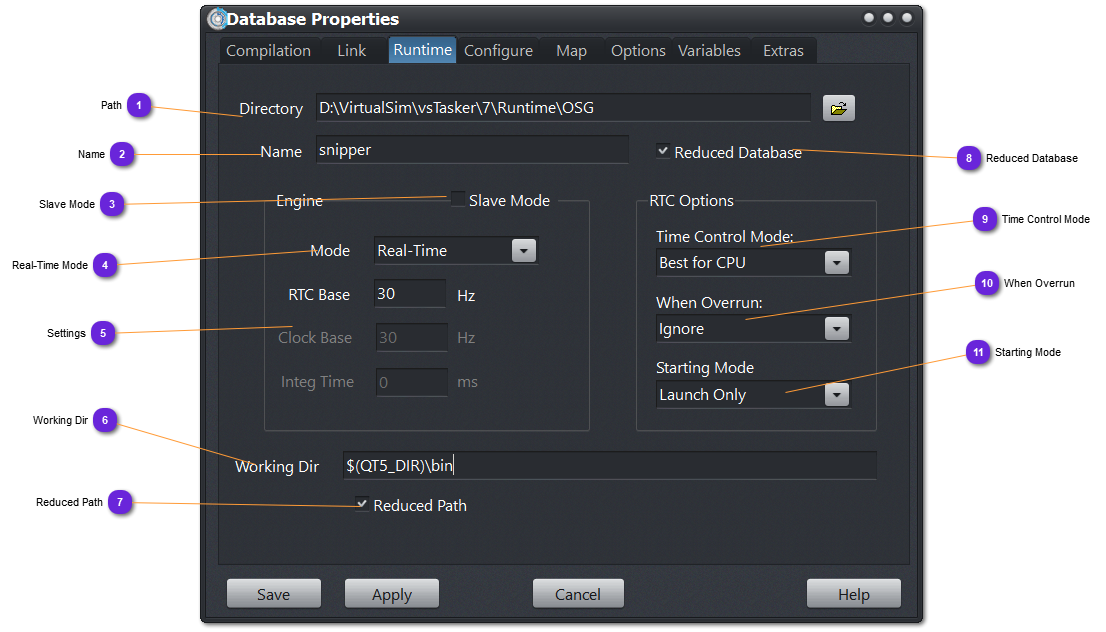Click the Working Dir input field
1106x632 pixels.
click(x=608, y=466)
